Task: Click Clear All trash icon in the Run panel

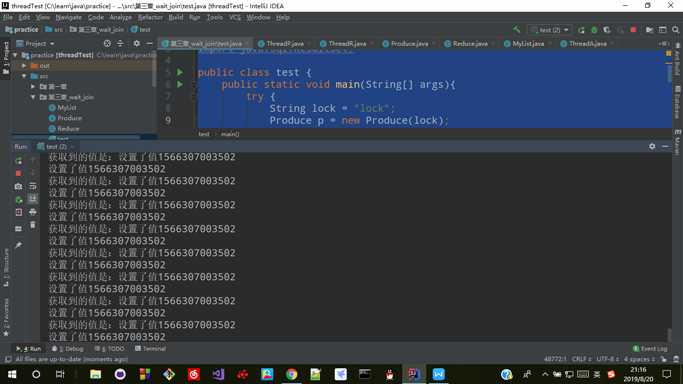Action: pyautogui.click(x=33, y=225)
